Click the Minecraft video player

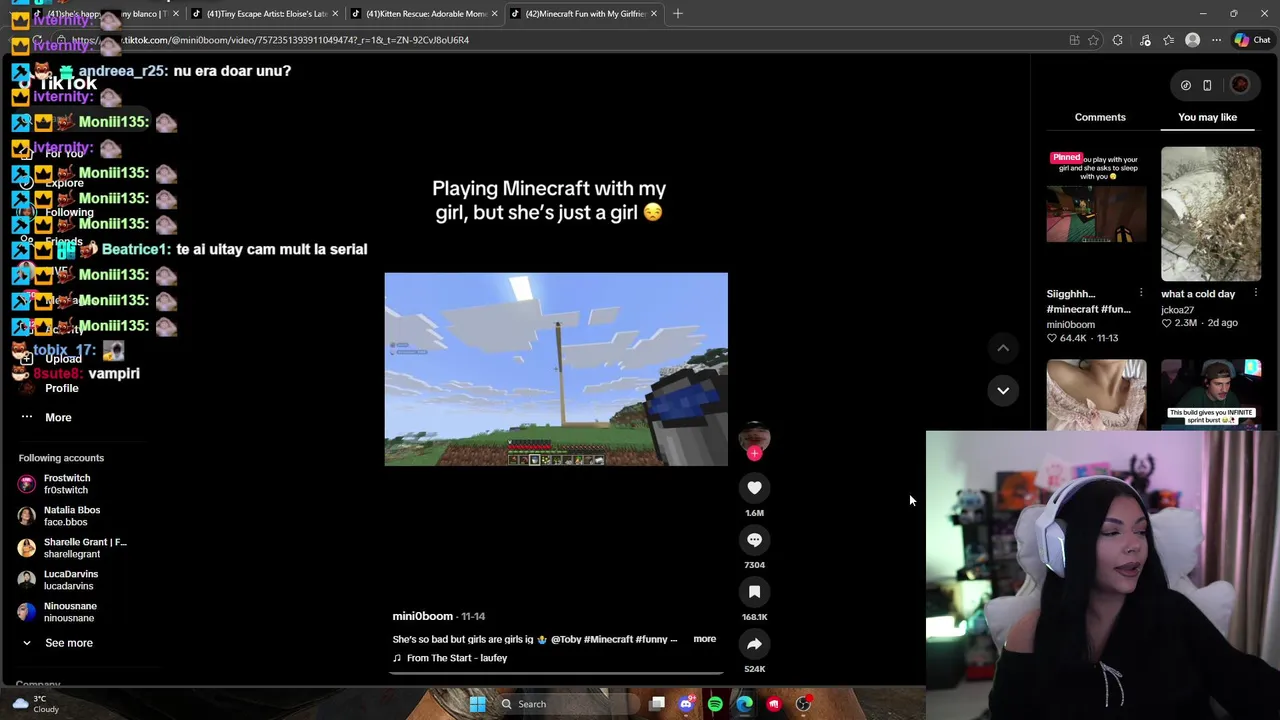[556, 369]
